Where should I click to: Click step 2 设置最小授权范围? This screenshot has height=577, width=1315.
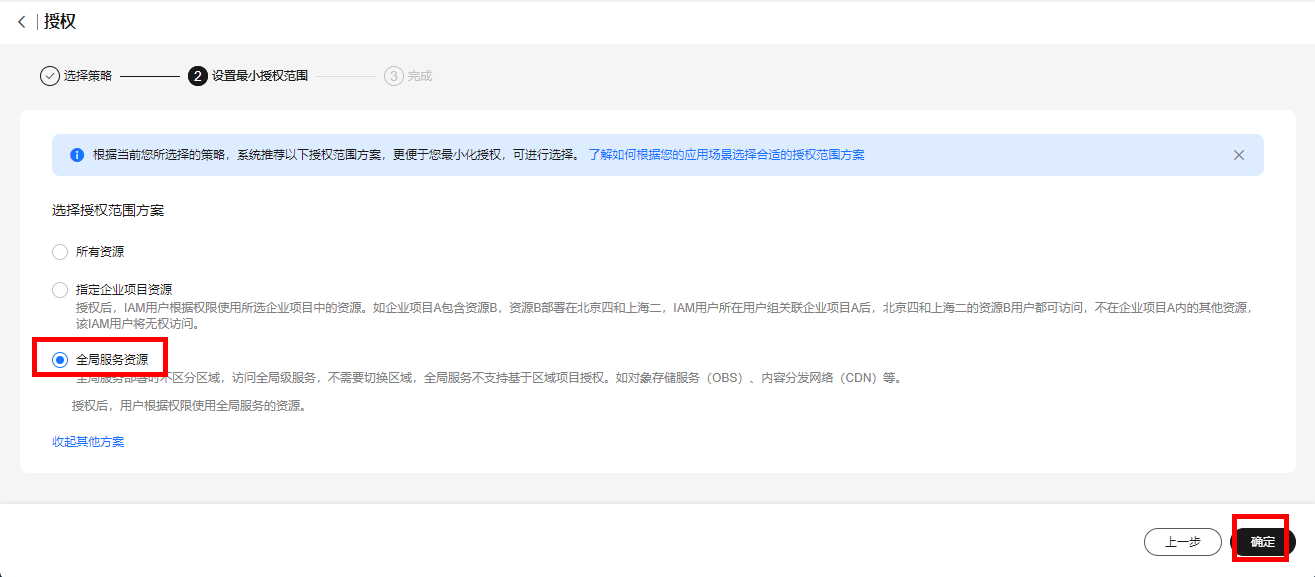[248, 76]
